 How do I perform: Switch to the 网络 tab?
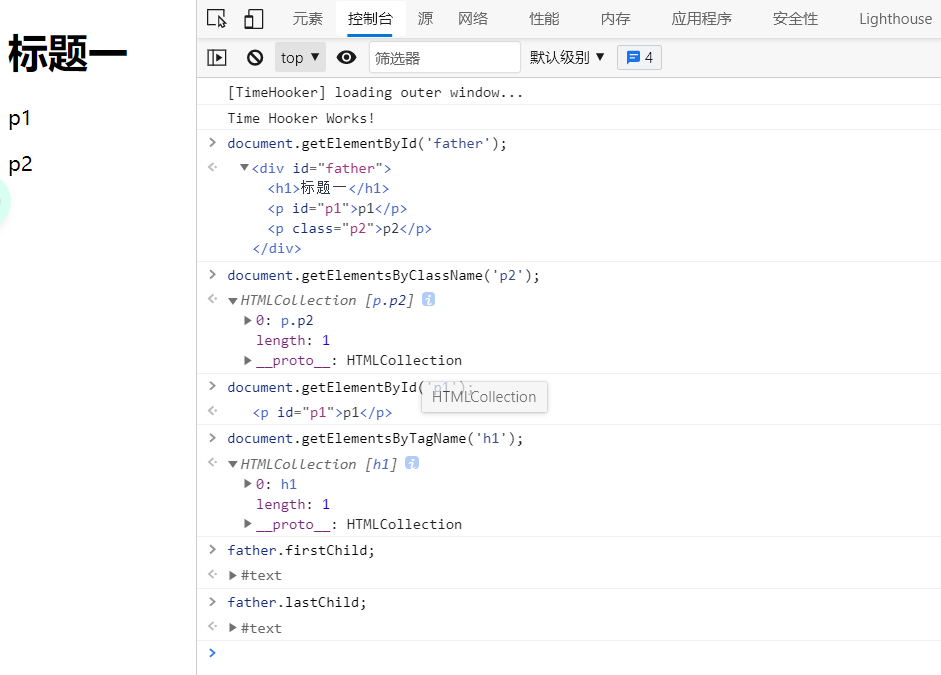click(473, 19)
